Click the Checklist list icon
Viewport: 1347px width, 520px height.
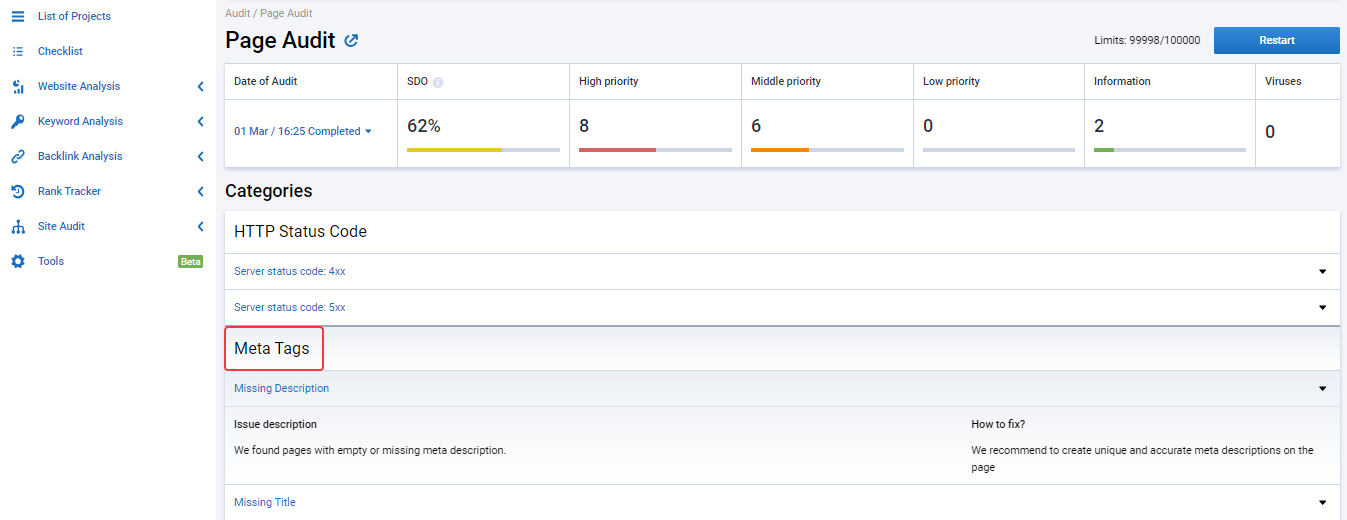point(17,51)
